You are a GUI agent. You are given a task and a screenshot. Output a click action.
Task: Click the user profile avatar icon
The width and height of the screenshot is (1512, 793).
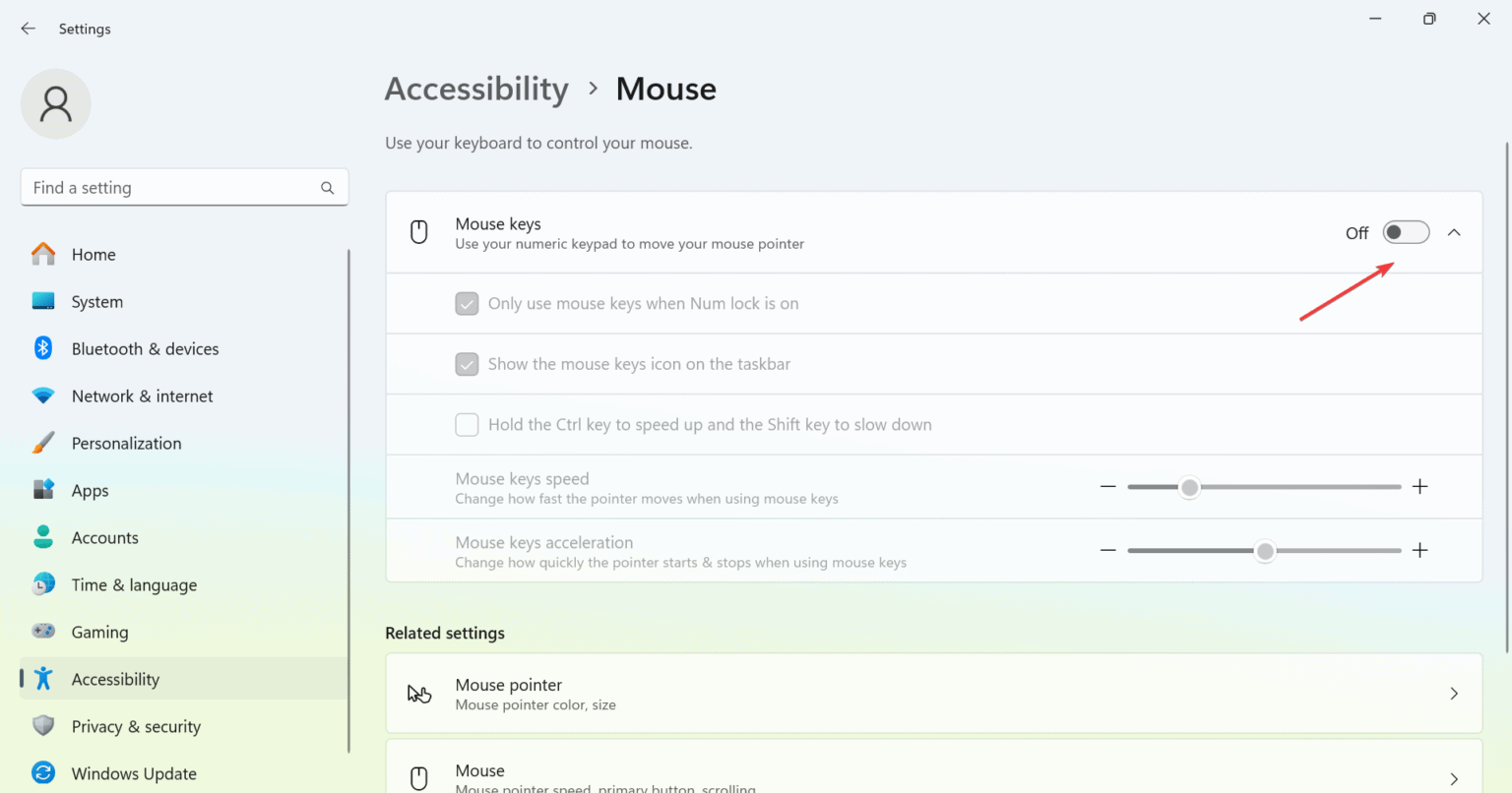(56, 104)
